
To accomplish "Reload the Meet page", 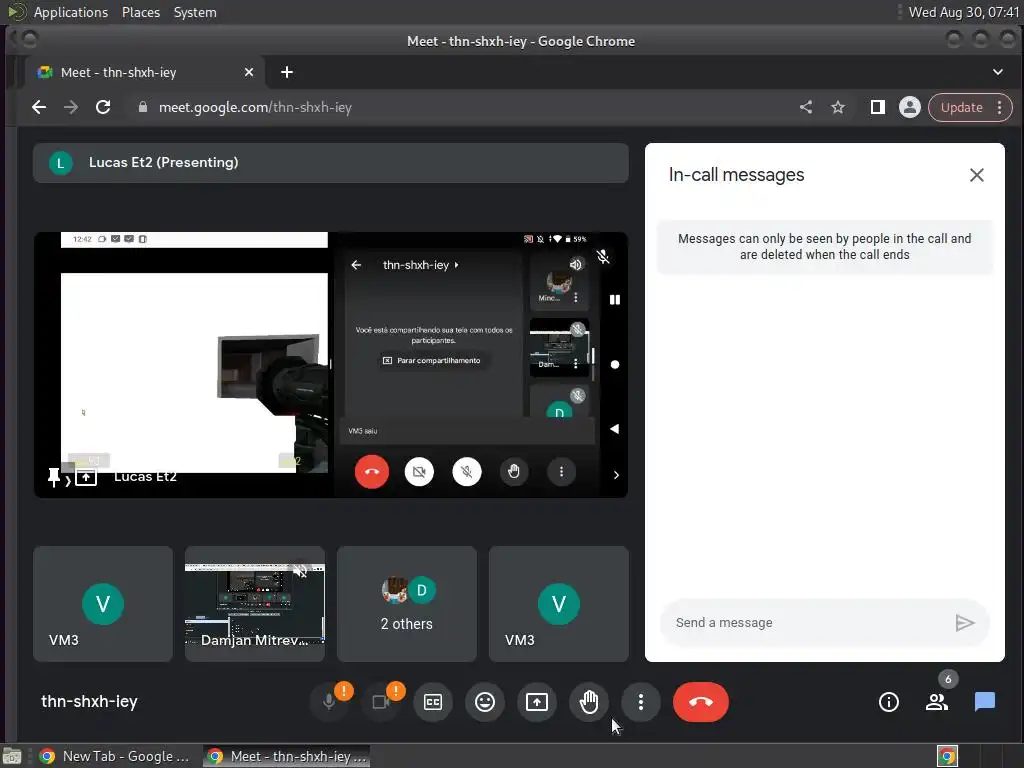I will click(103, 107).
